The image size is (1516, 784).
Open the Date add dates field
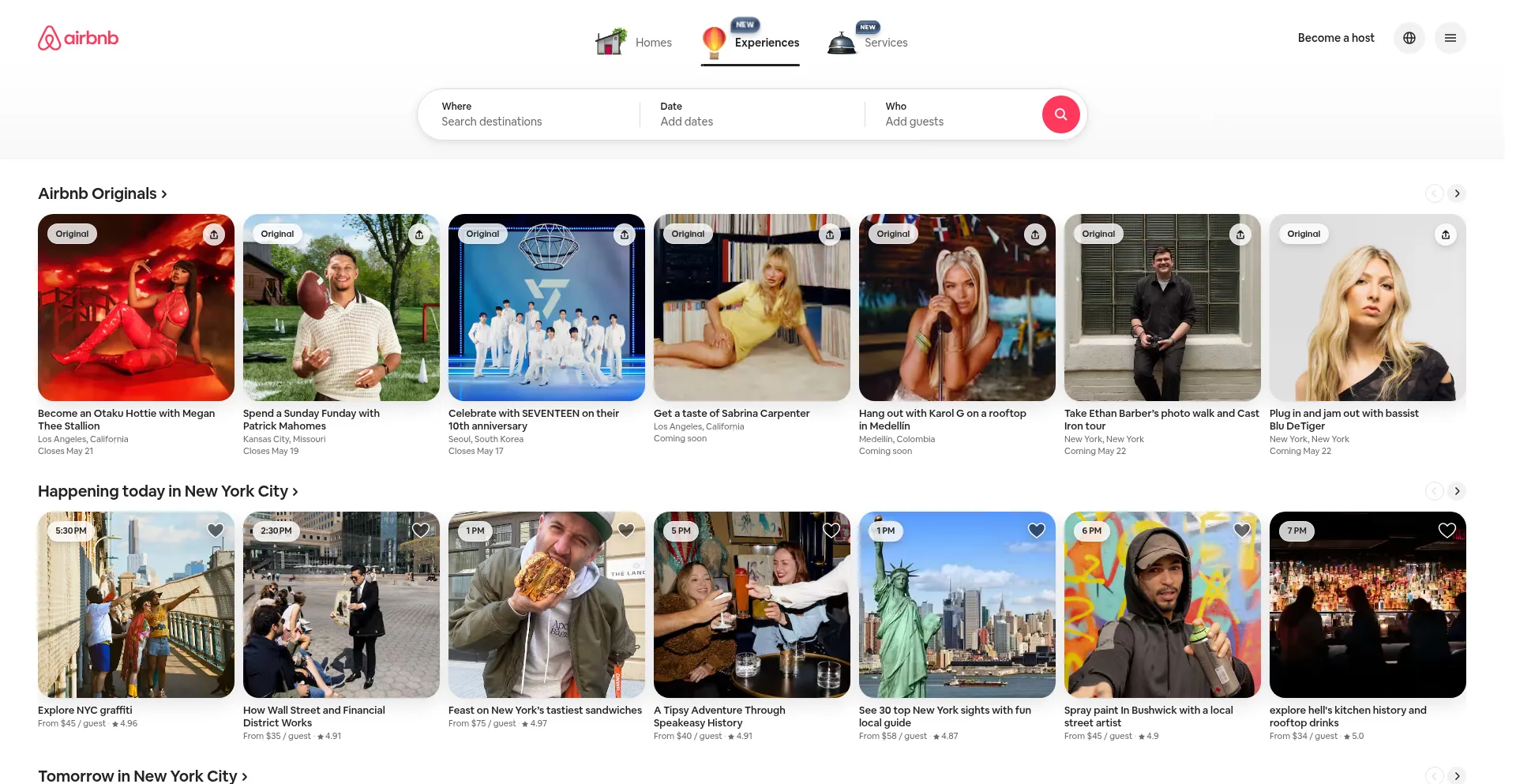pyautogui.click(x=752, y=114)
